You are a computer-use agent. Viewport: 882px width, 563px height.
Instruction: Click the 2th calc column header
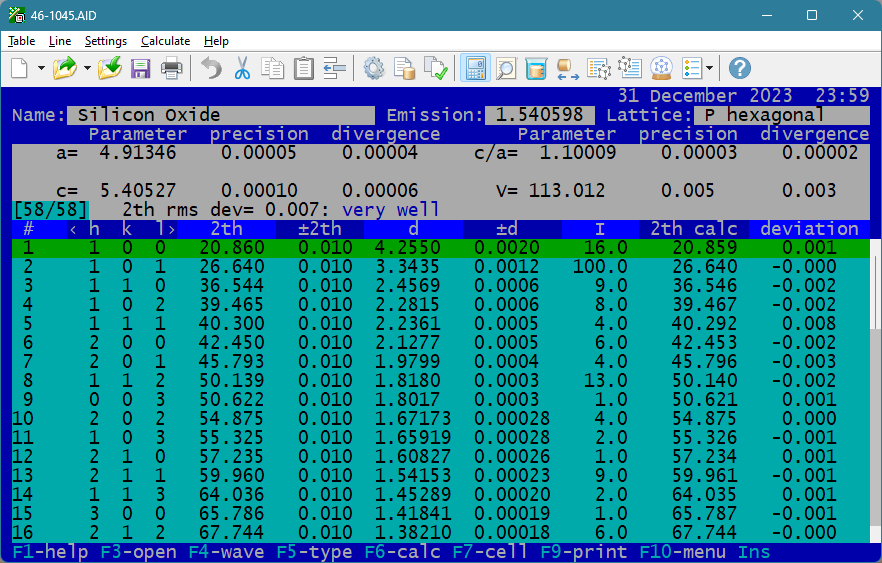pyautogui.click(x=694, y=229)
